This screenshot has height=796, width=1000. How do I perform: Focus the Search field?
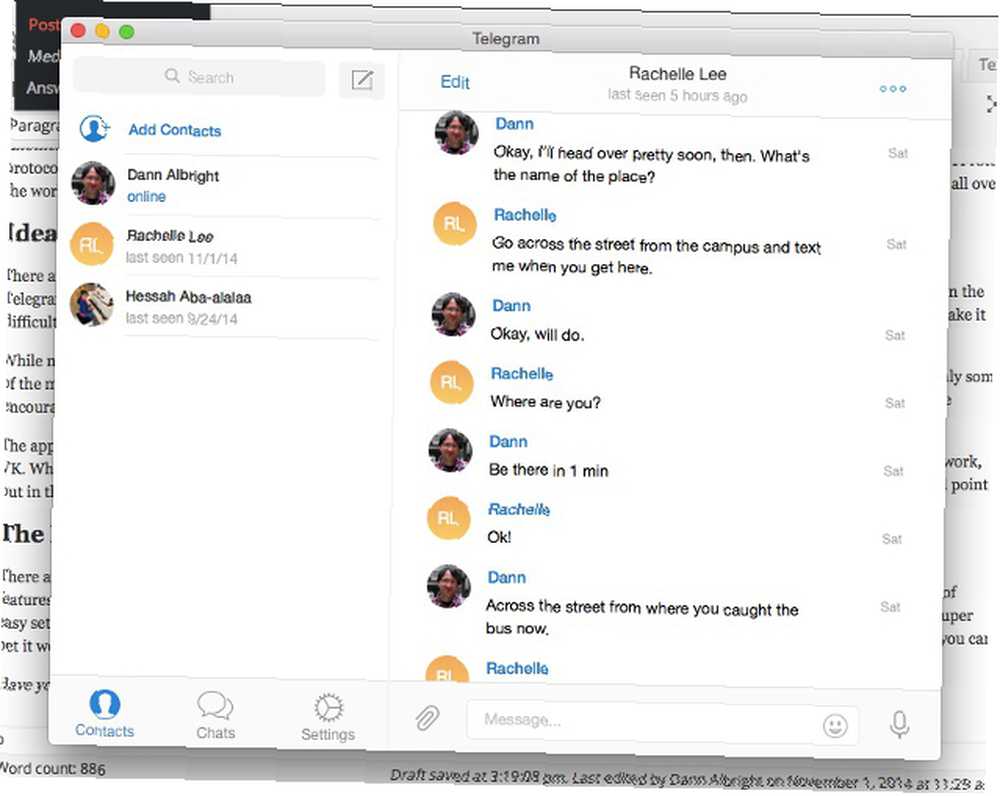coord(200,77)
